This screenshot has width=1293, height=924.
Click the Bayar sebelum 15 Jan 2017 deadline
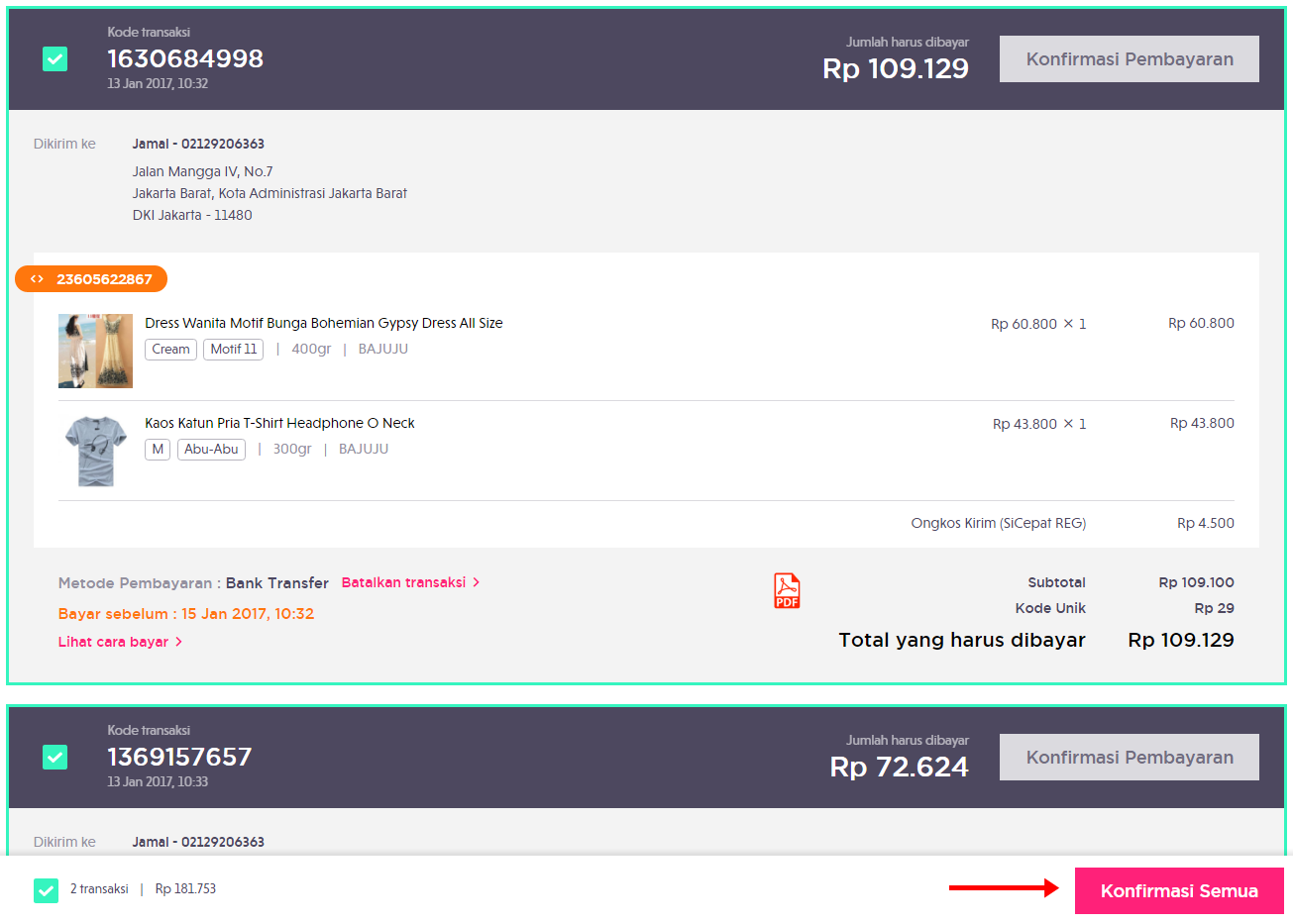tap(186, 614)
